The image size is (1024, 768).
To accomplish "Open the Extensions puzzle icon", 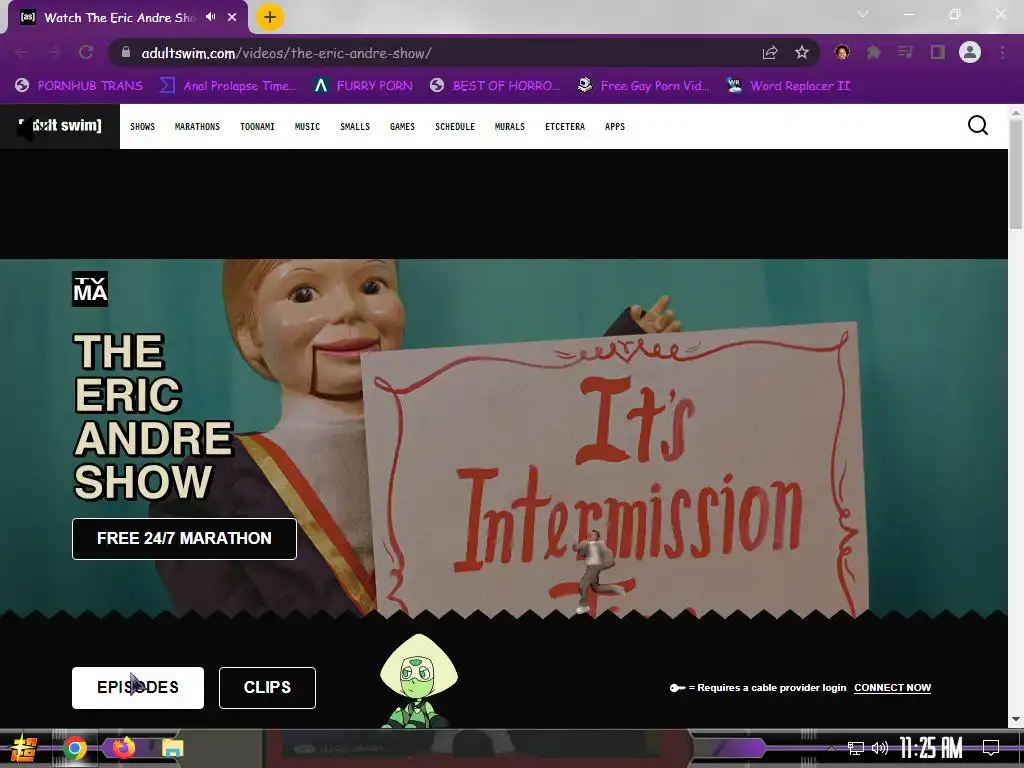I will 874,52.
